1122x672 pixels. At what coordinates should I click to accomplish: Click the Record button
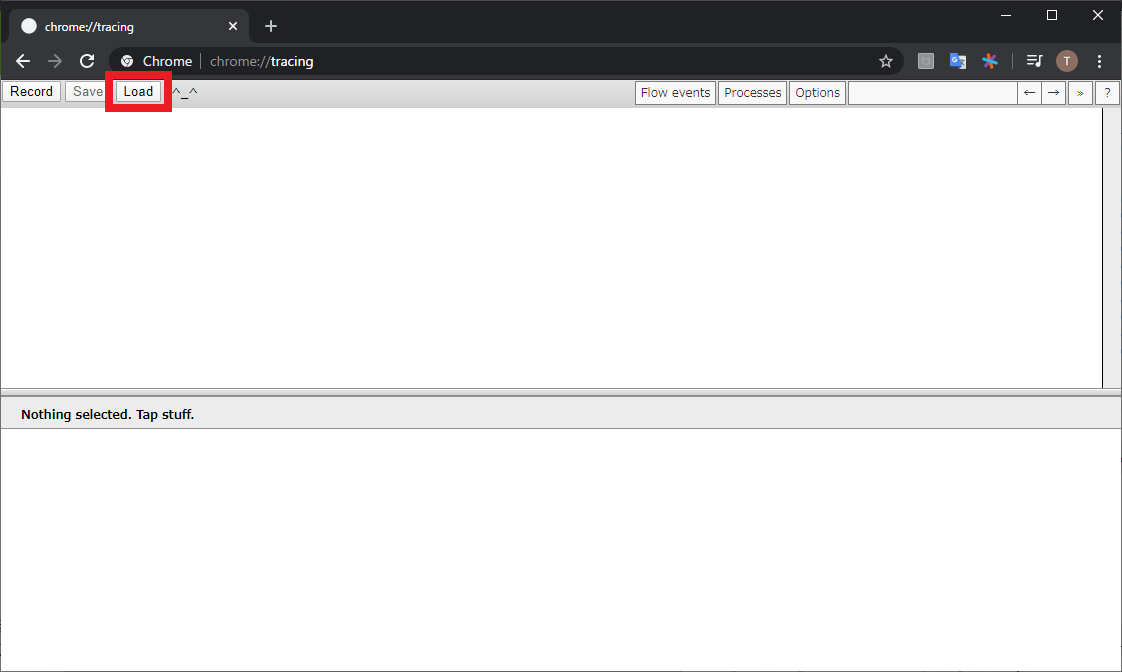[x=31, y=92]
